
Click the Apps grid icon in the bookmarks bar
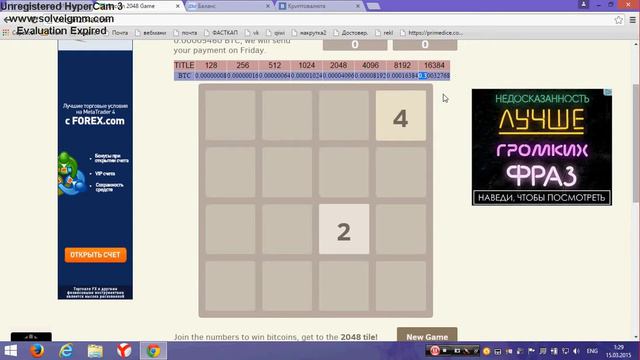[5, 33]
